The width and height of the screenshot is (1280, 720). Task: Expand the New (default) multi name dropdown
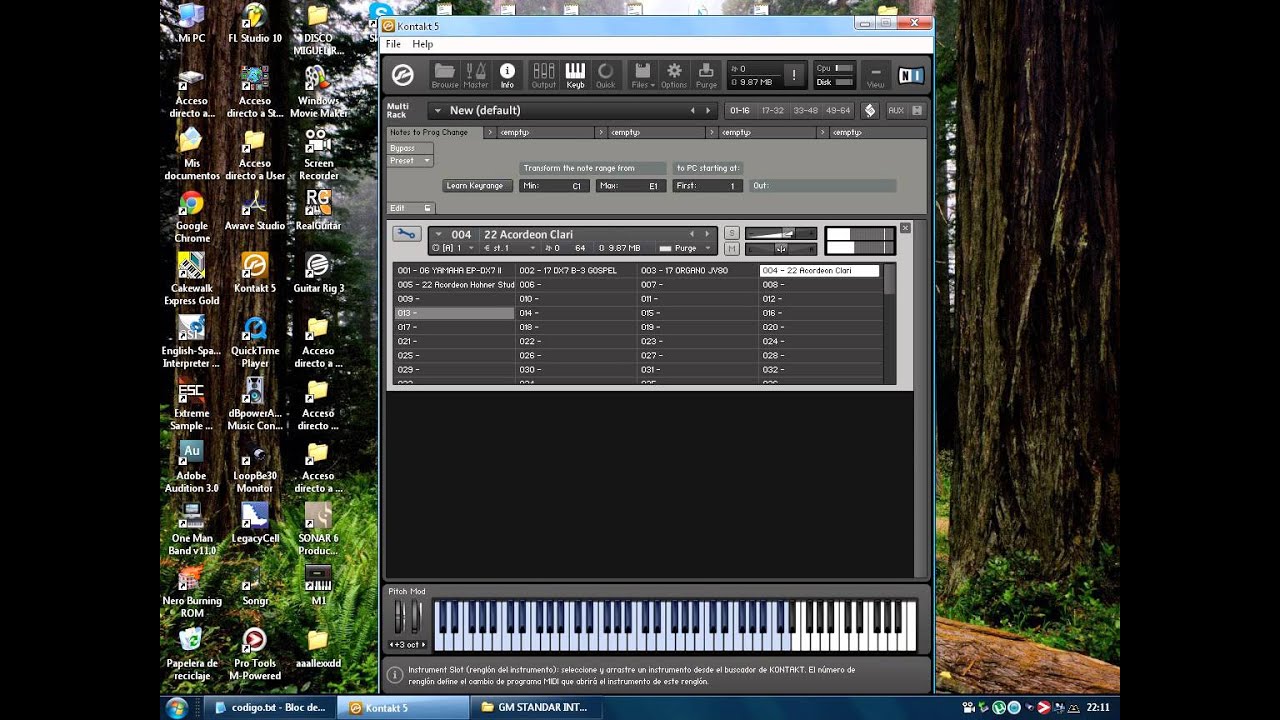437,110
